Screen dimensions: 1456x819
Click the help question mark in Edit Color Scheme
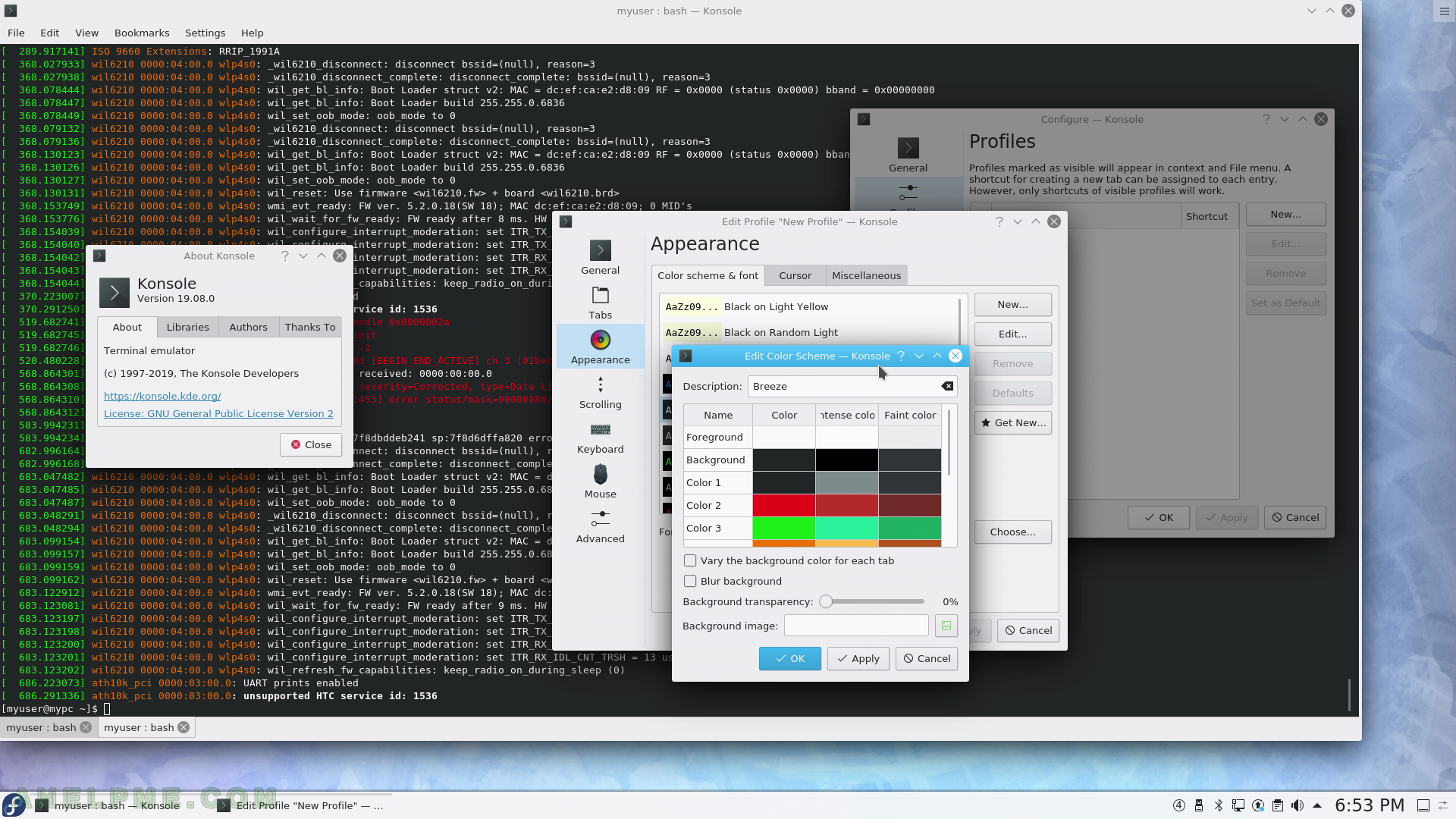[x=901, y=356]
